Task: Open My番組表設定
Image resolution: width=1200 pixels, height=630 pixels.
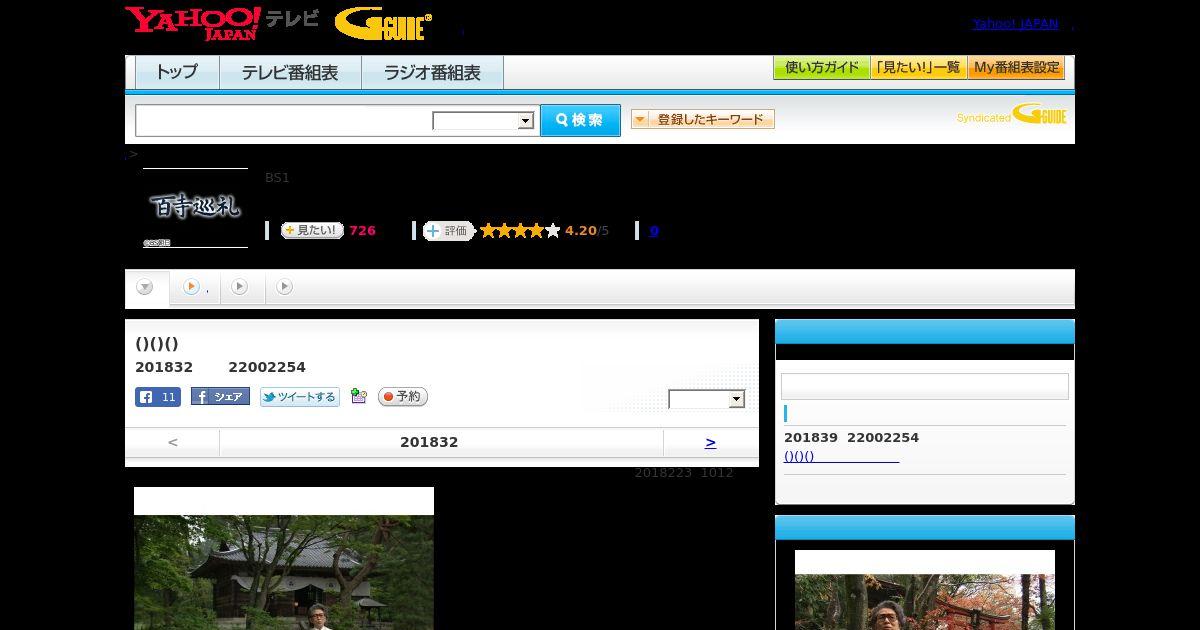Action: coord(1016,68)
